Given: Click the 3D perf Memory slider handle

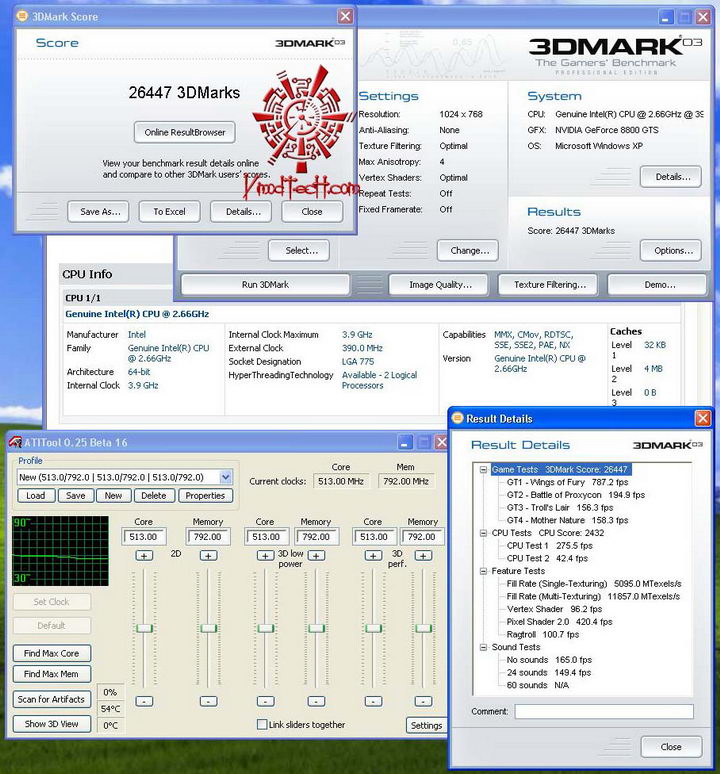Looking at the screenshot, I should (423, 628).
